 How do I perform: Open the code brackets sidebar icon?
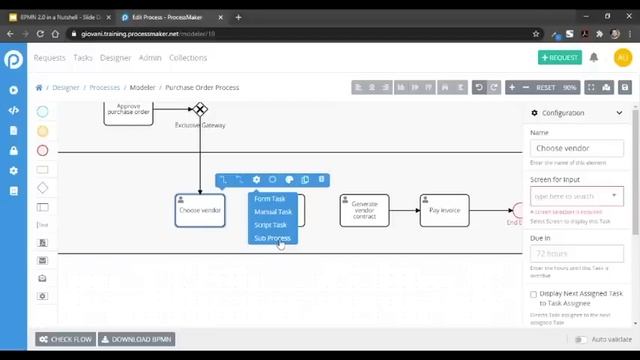(x=13, y=110)
